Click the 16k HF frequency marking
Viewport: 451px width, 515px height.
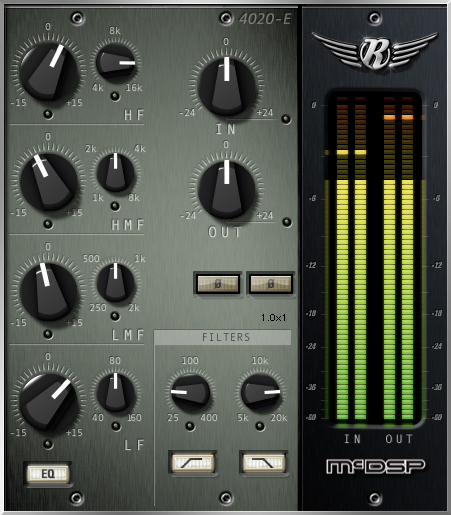134,88
